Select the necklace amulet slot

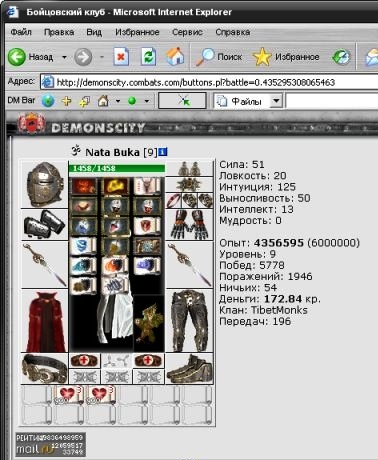pyautogui.click(x=189, y=184)
